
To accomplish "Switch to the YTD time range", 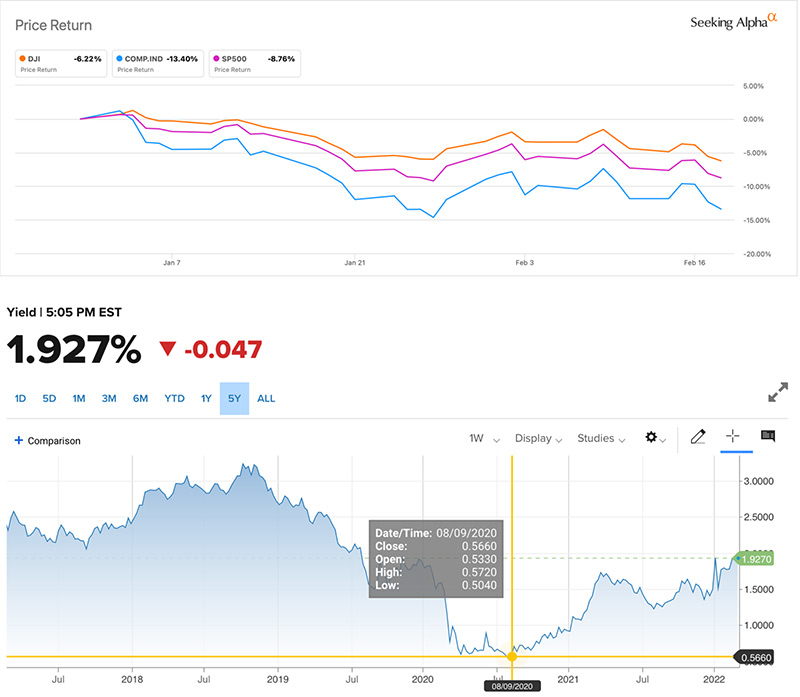I will pyautogui.click(x=175, y=398).
